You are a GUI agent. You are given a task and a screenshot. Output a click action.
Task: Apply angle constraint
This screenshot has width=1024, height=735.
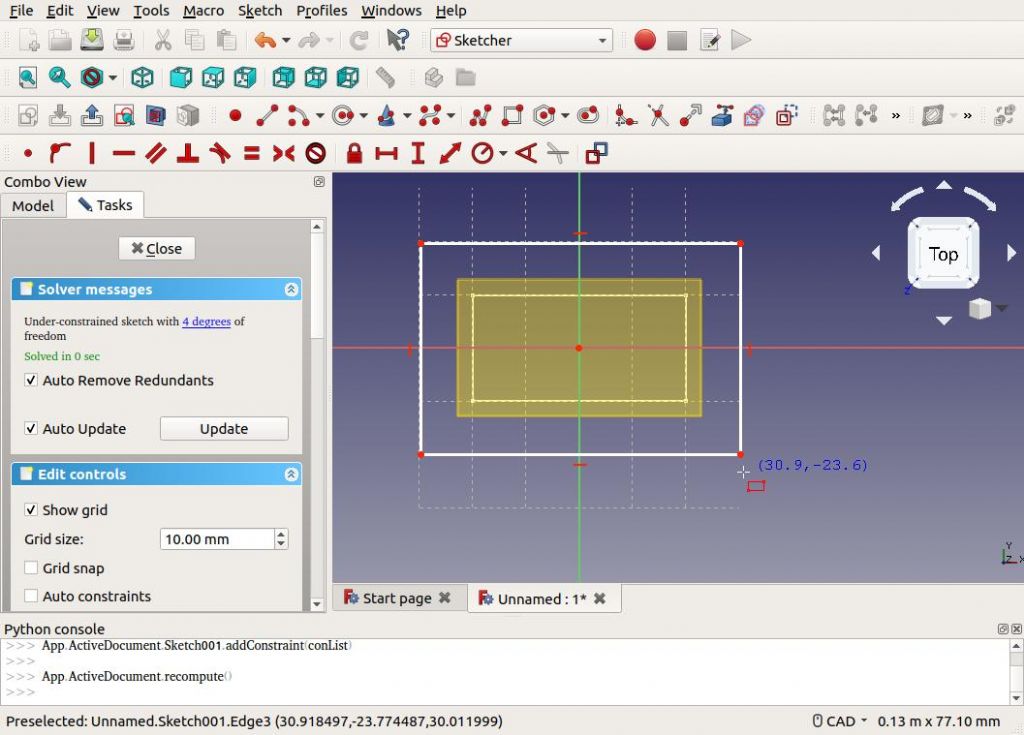[x=526, y=154]
